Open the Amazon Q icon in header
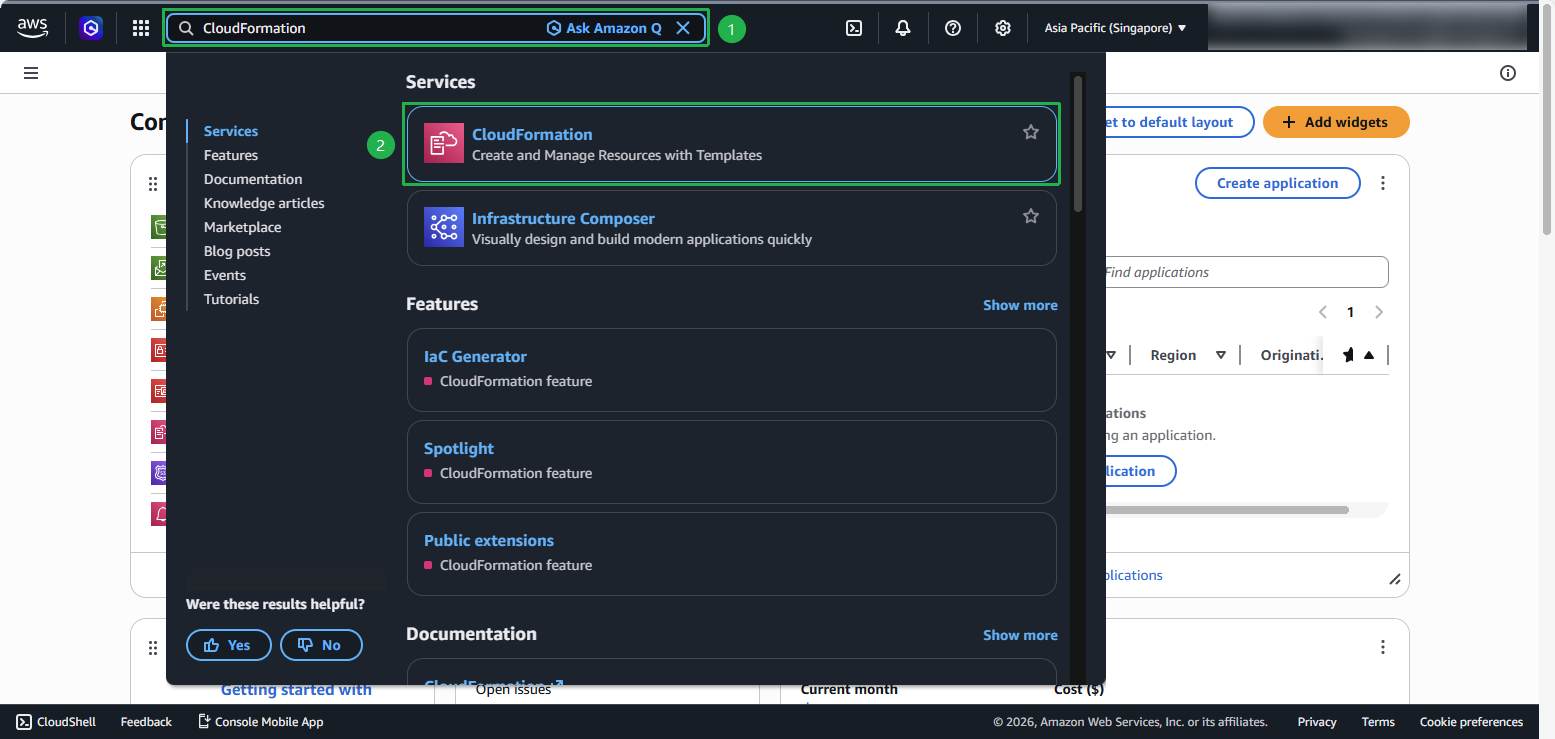This screenshot has height=739, width=1555. (91, 28)
